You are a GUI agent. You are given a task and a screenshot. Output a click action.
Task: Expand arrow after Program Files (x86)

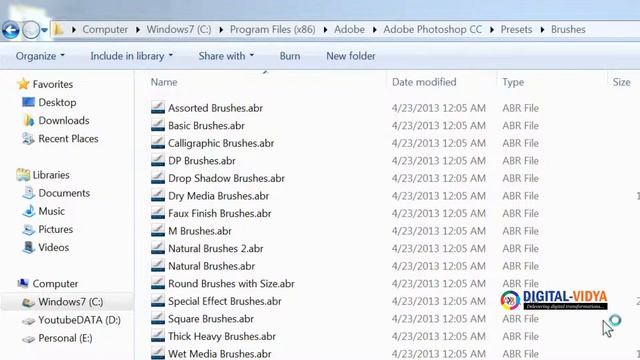pos(325,30)
